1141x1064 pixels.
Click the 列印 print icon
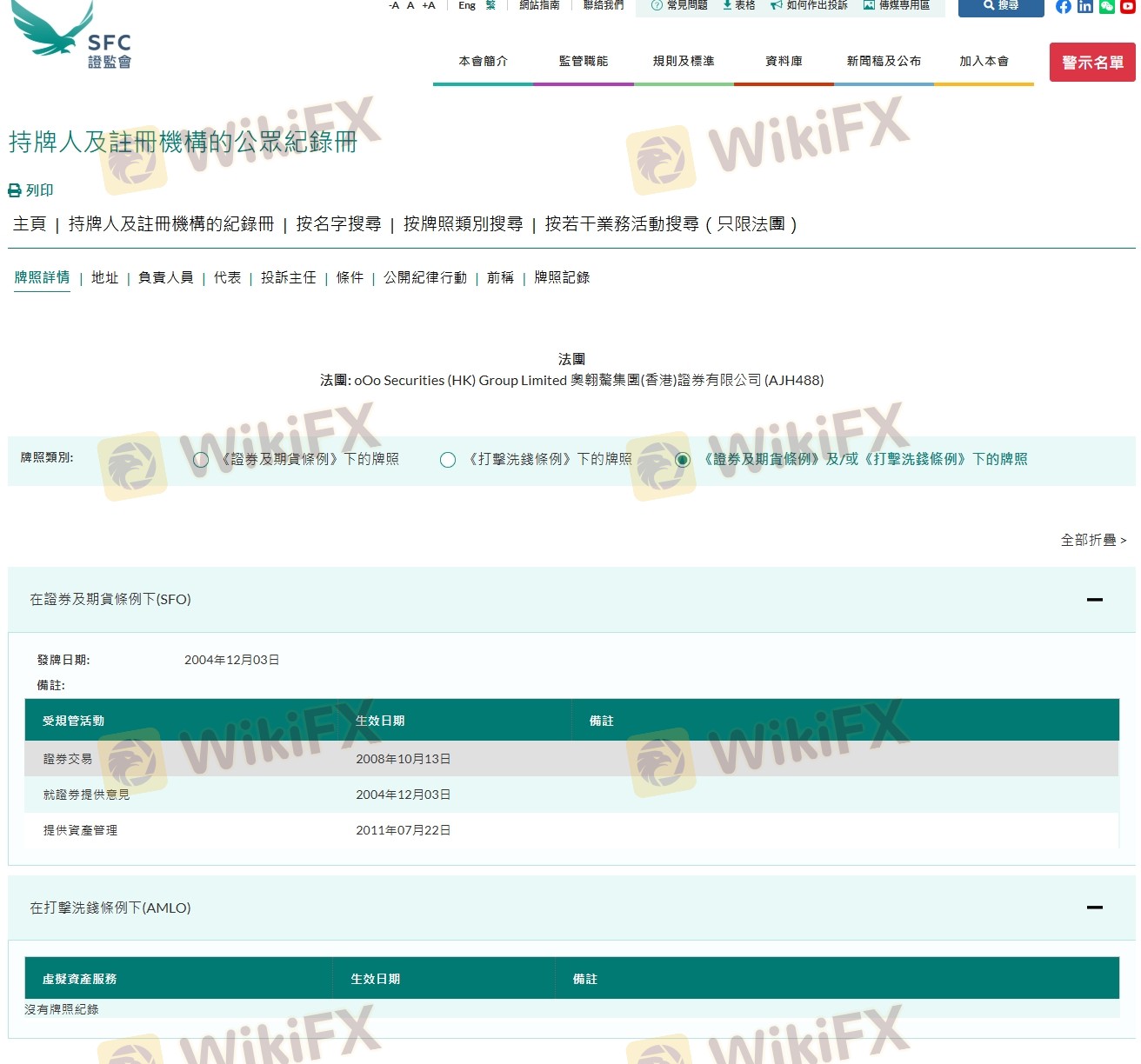[15, 190]
